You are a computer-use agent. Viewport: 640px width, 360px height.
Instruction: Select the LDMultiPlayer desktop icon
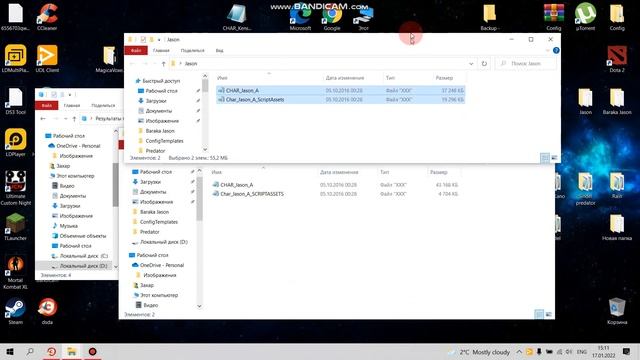(x=16, y=58)
